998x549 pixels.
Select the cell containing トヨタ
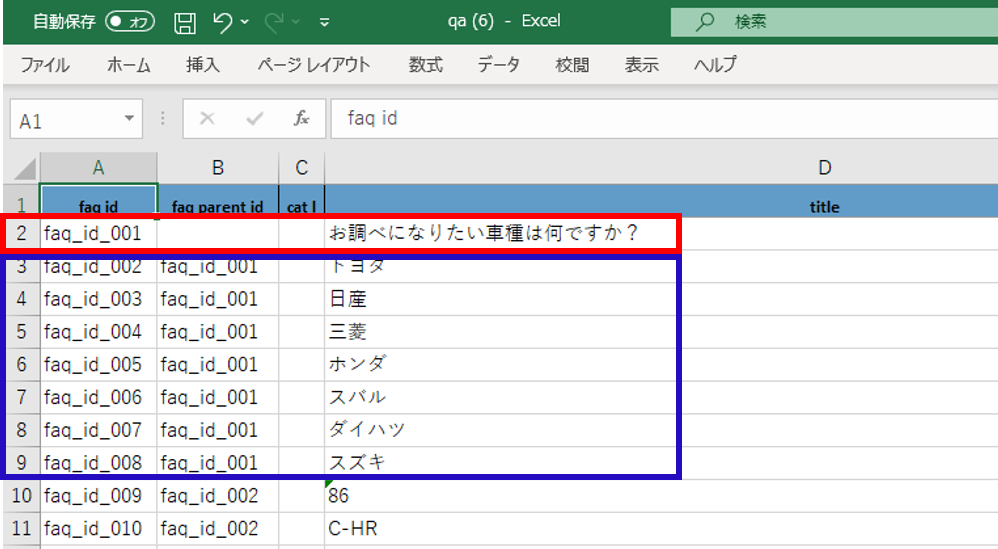click(x=500, y=267)
